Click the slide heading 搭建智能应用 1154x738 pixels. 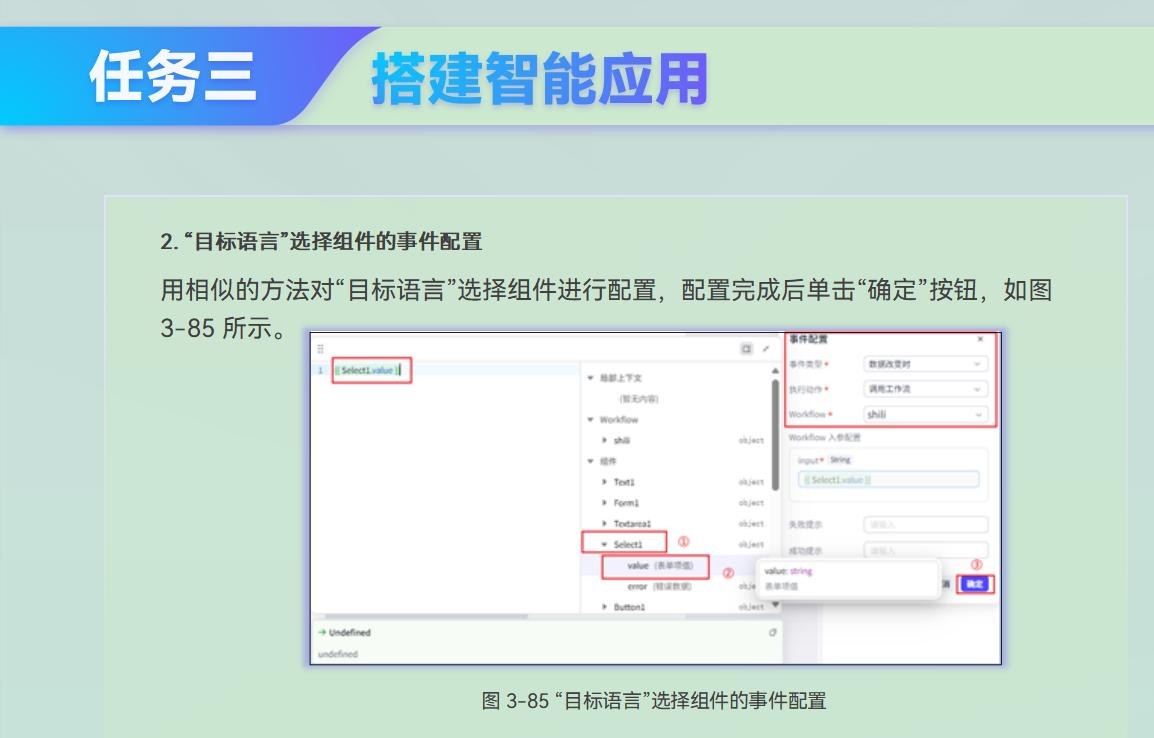[x=539, y=78]
